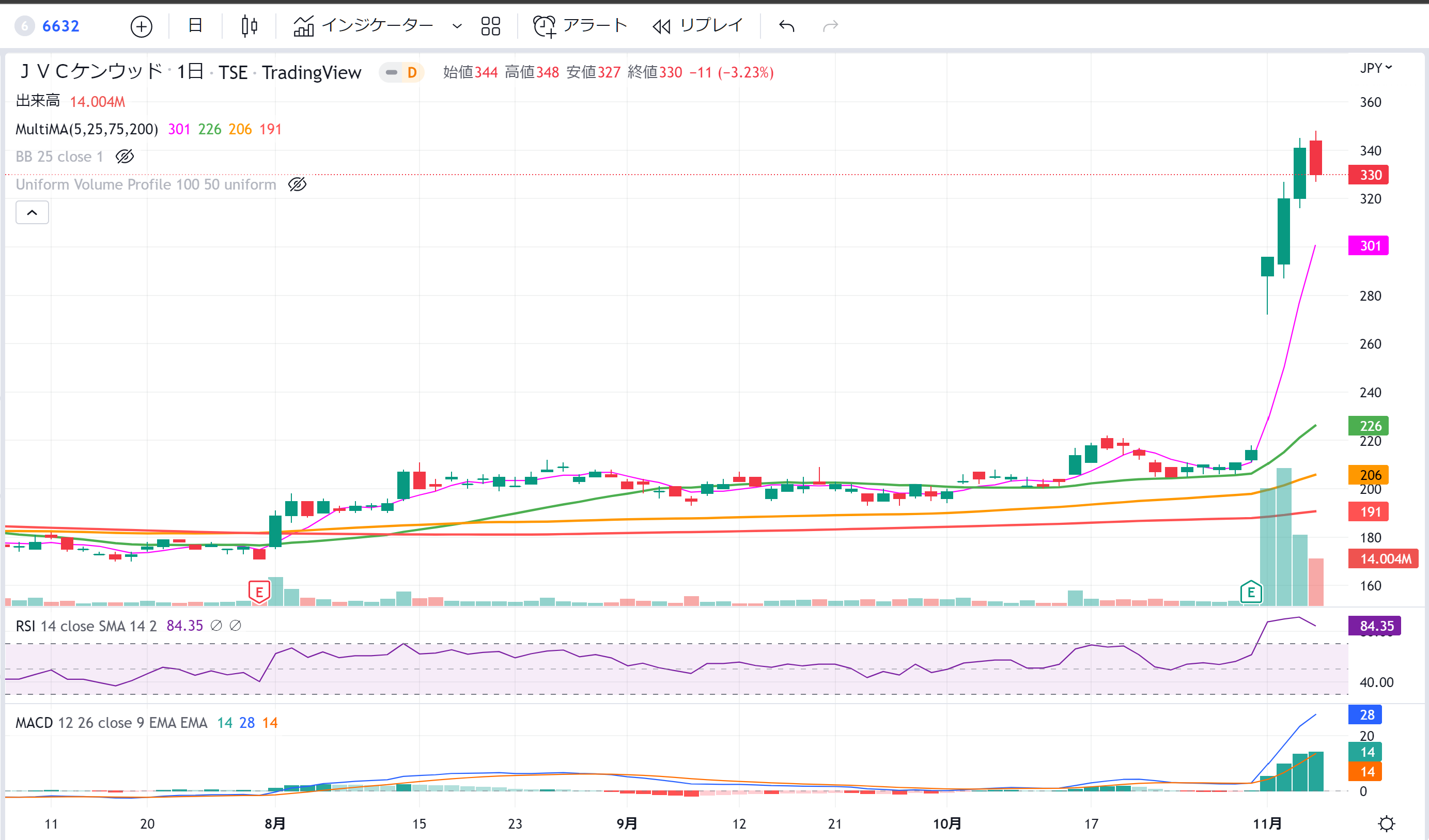Viewport: 1429px width, 840px height.
Task: Click the orange D data status badge
Action: click(412, 73)
